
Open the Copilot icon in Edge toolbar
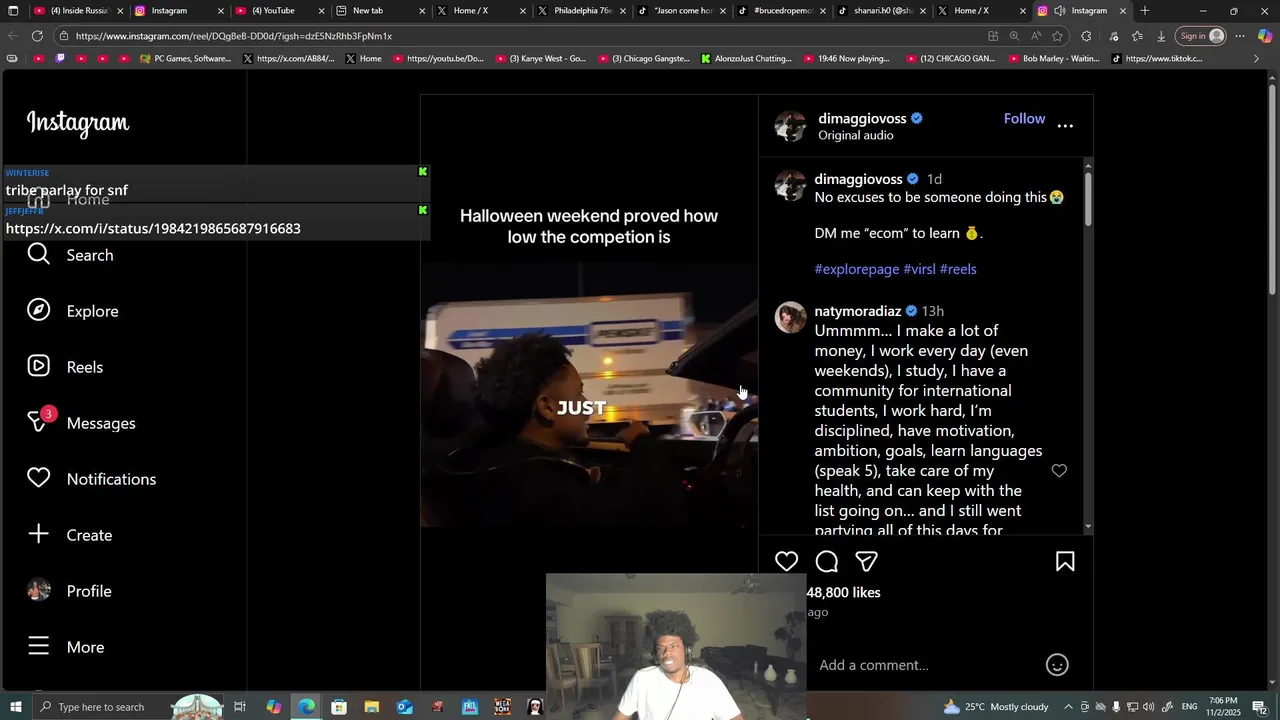[1265, 36]
